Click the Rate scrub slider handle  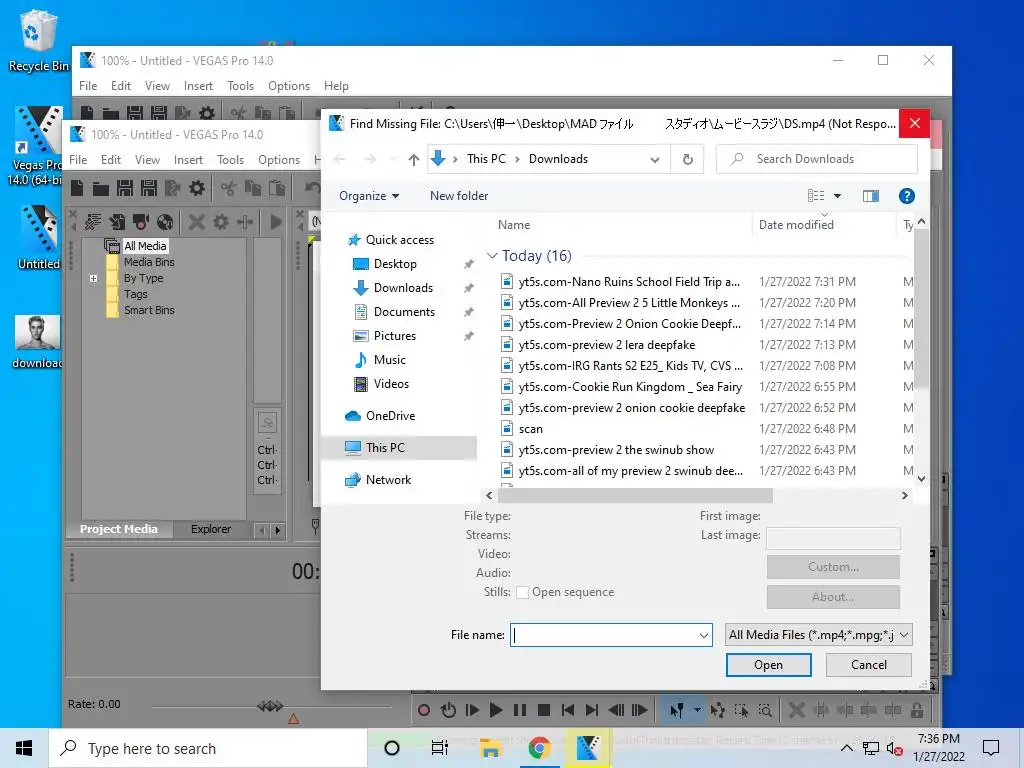coord(270,705)
